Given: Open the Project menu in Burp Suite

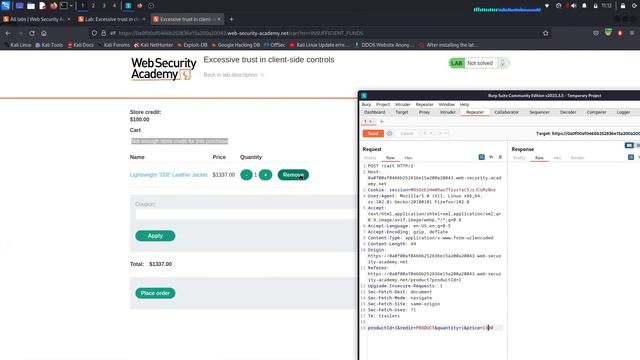Looking at the screenshot, I should pos(383,104).
